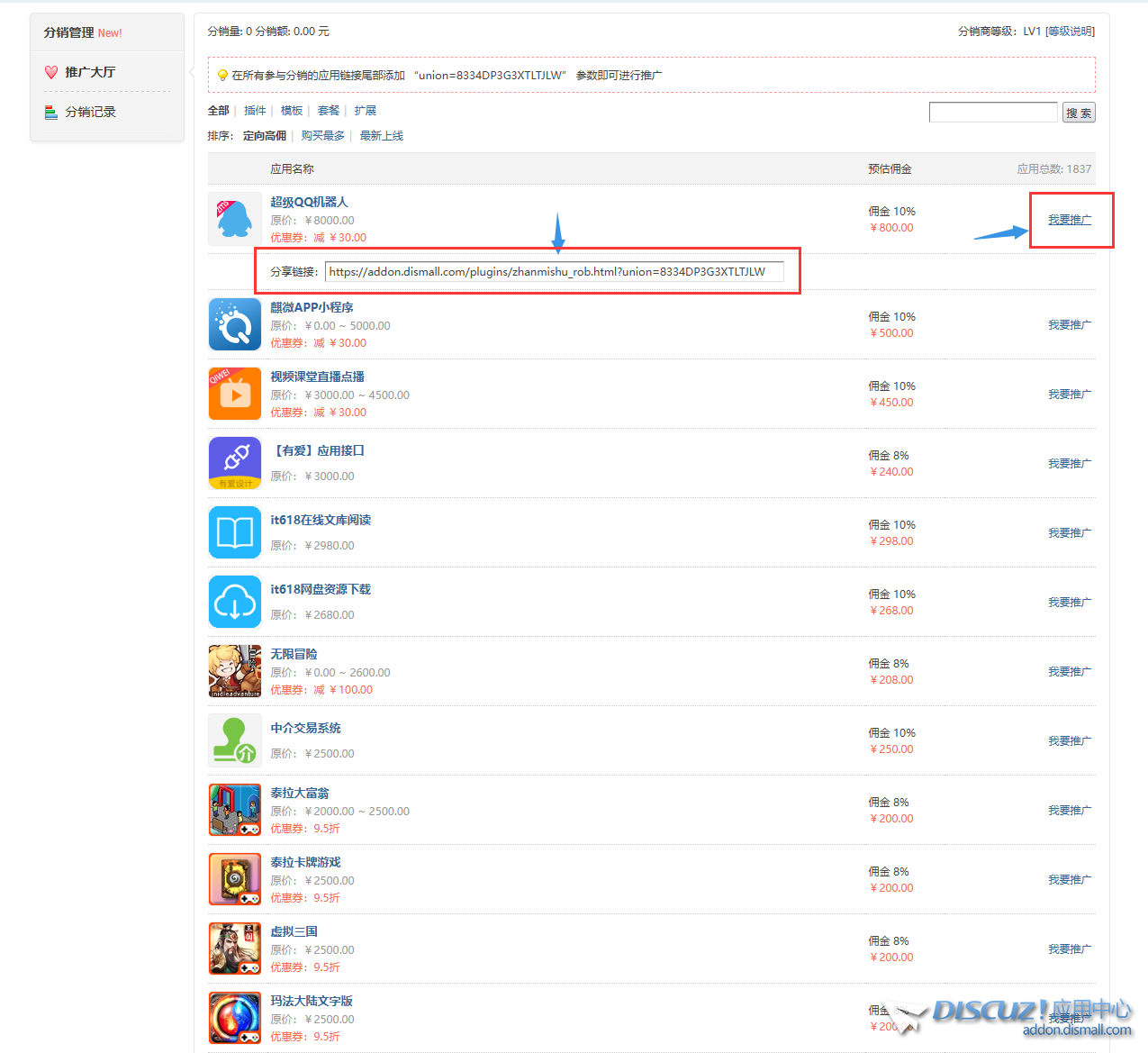Click the 超级QQ机器人 penguin app icon
1148x1053 pixels.
[x=234, y=219]
